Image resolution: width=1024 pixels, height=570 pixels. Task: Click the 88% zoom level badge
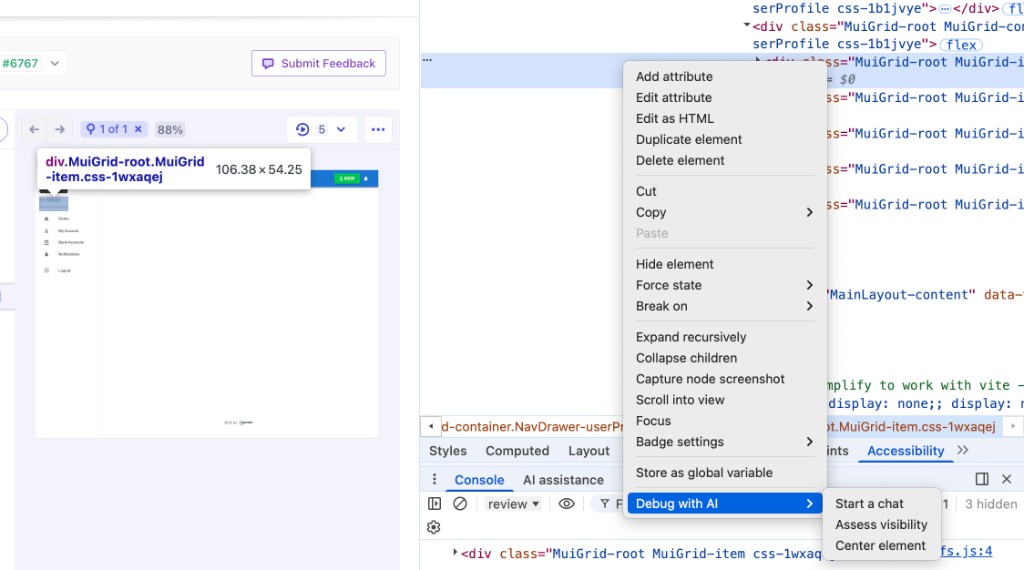click(x=170, y=129)
